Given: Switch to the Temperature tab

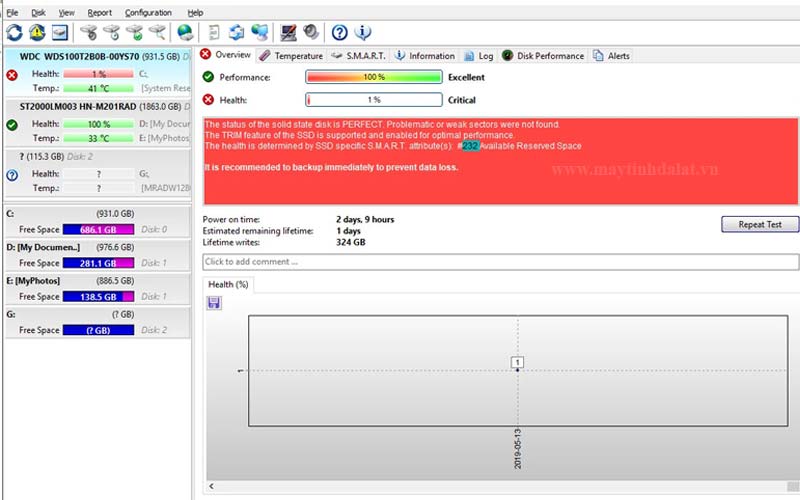Looking at the screenshot, I should [x=291, y=56].
